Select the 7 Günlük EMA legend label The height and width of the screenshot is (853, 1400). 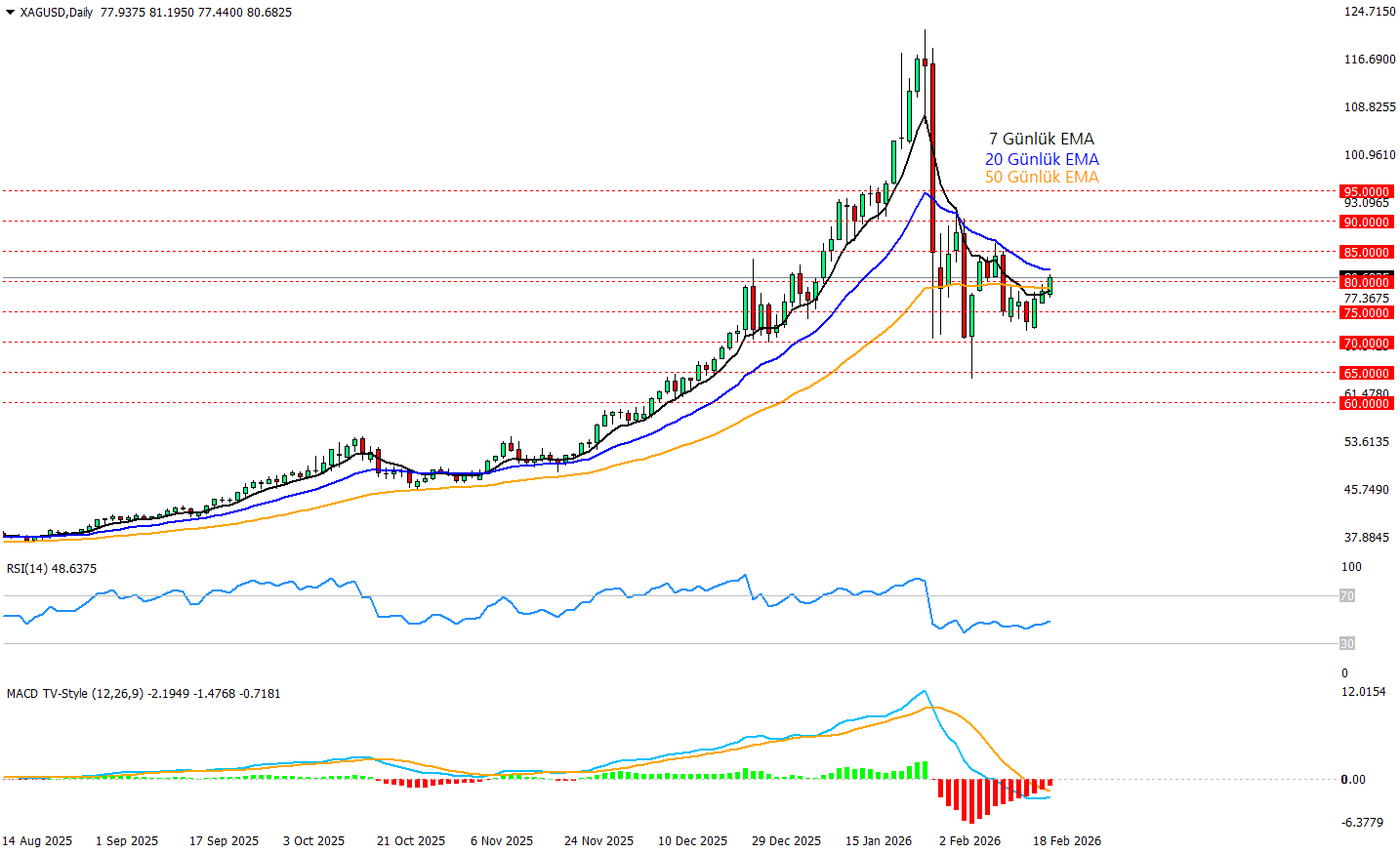[1041, 140]
